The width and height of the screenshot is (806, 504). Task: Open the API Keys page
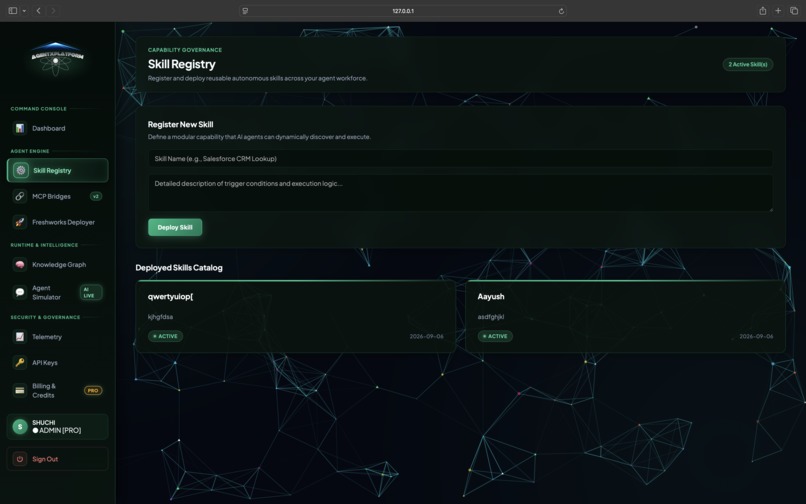click(58, 363)
